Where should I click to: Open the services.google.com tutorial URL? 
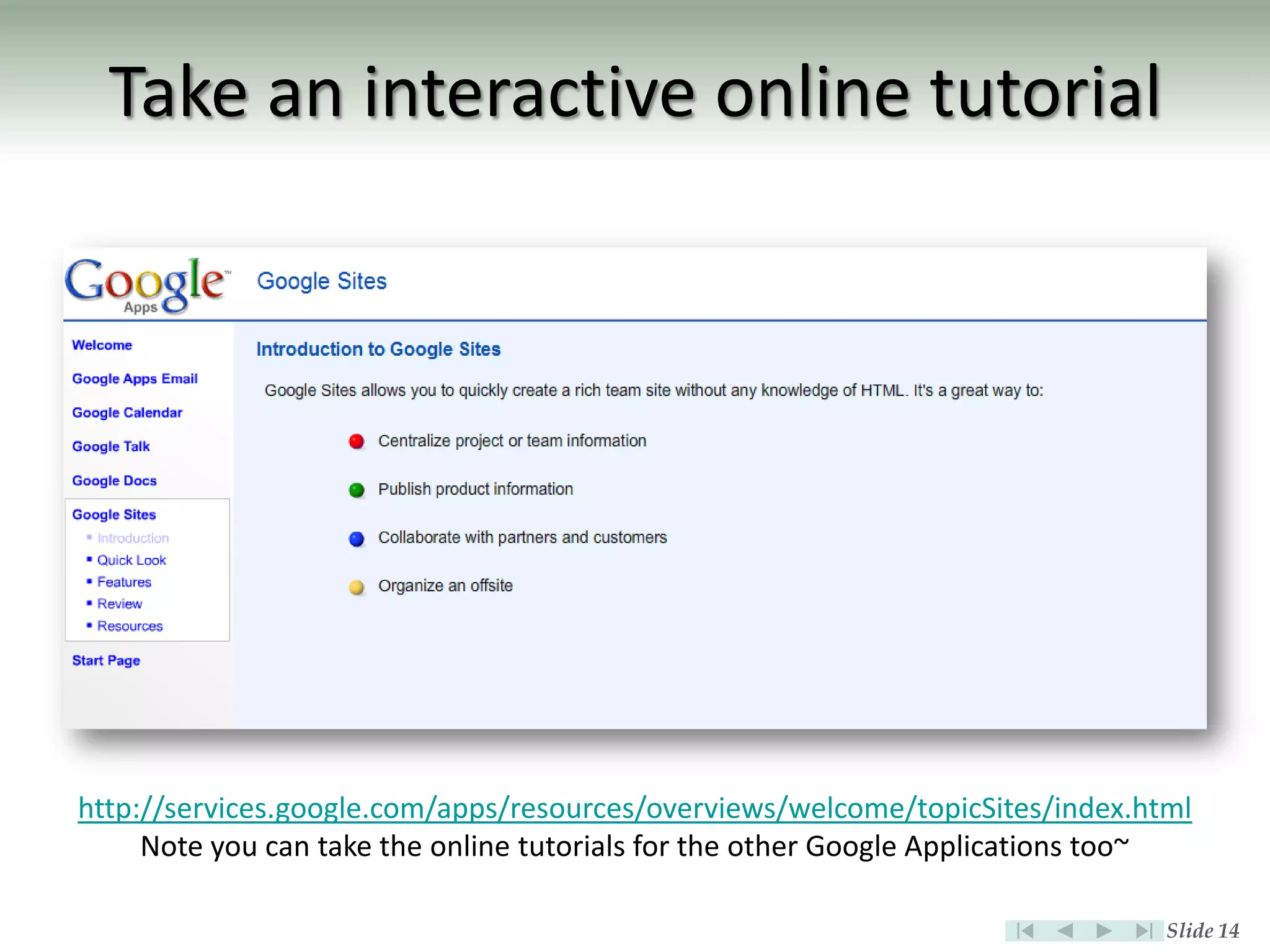(635, 808)
